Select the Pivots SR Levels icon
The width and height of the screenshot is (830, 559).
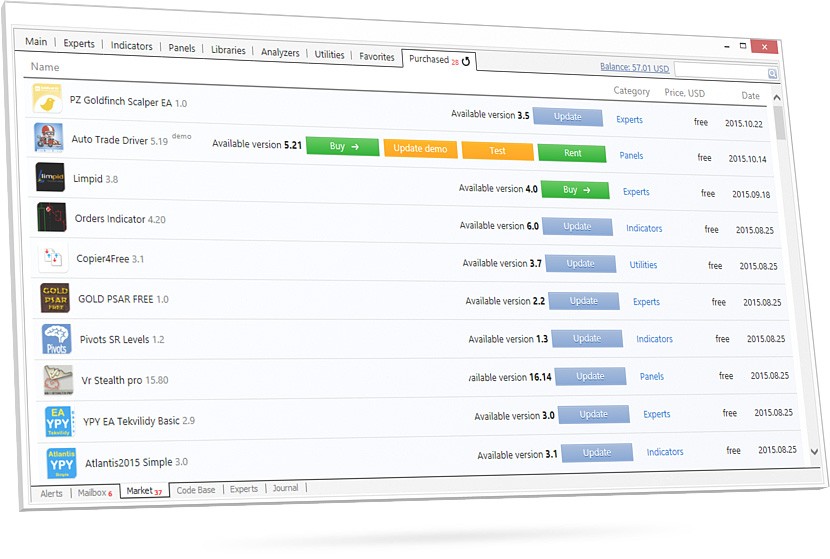(57, 339)
